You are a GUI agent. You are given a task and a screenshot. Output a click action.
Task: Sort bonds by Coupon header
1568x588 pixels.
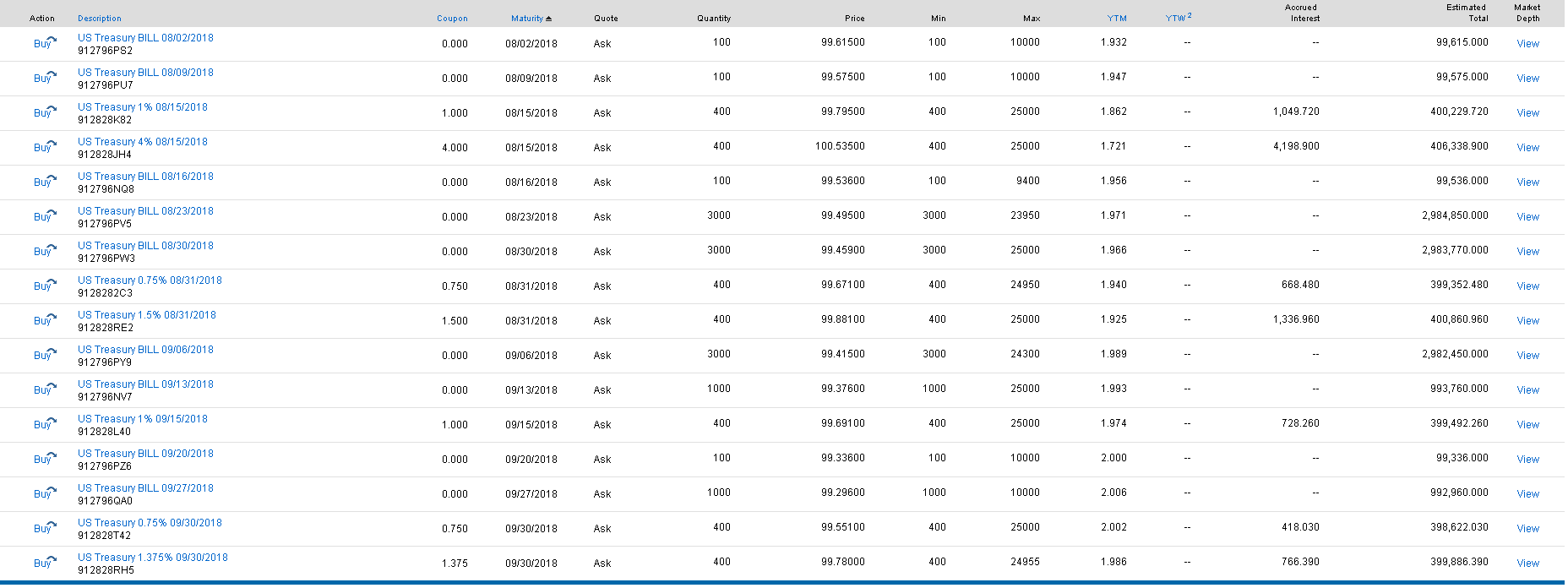pyautogui.click(x=452, y=19)
